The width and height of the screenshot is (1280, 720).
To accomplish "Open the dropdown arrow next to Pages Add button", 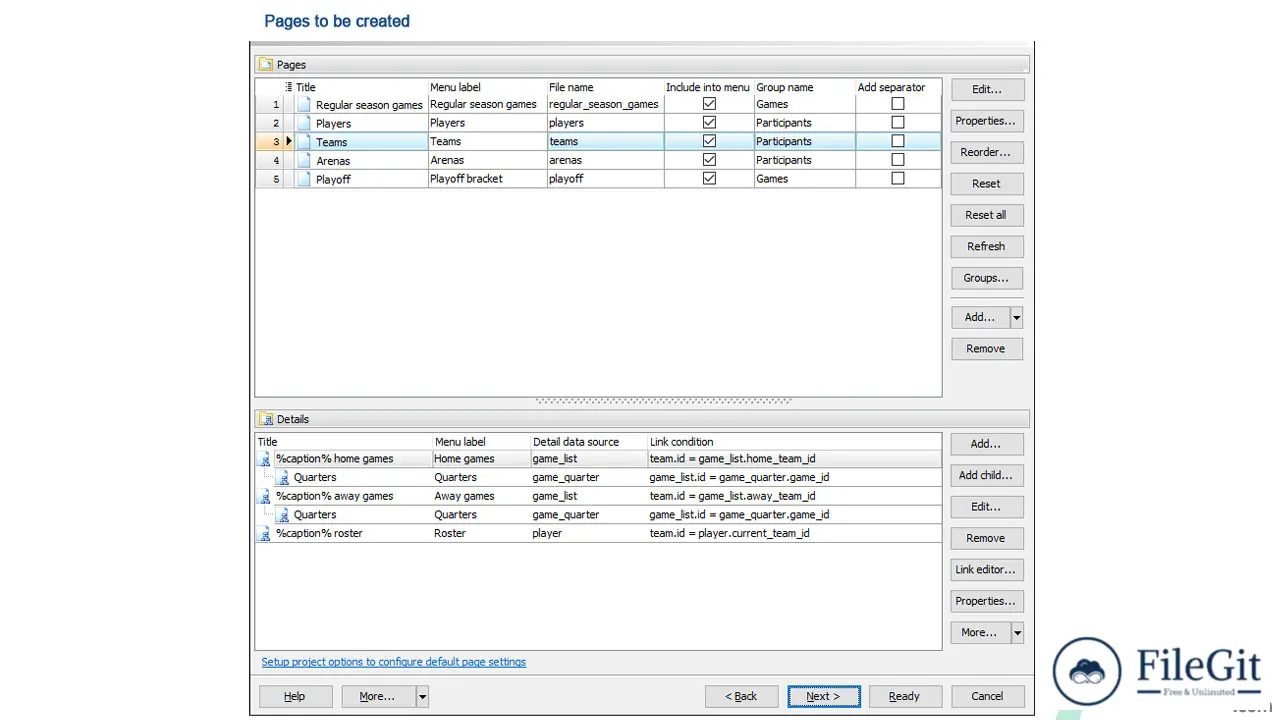I will [1017, 317].
